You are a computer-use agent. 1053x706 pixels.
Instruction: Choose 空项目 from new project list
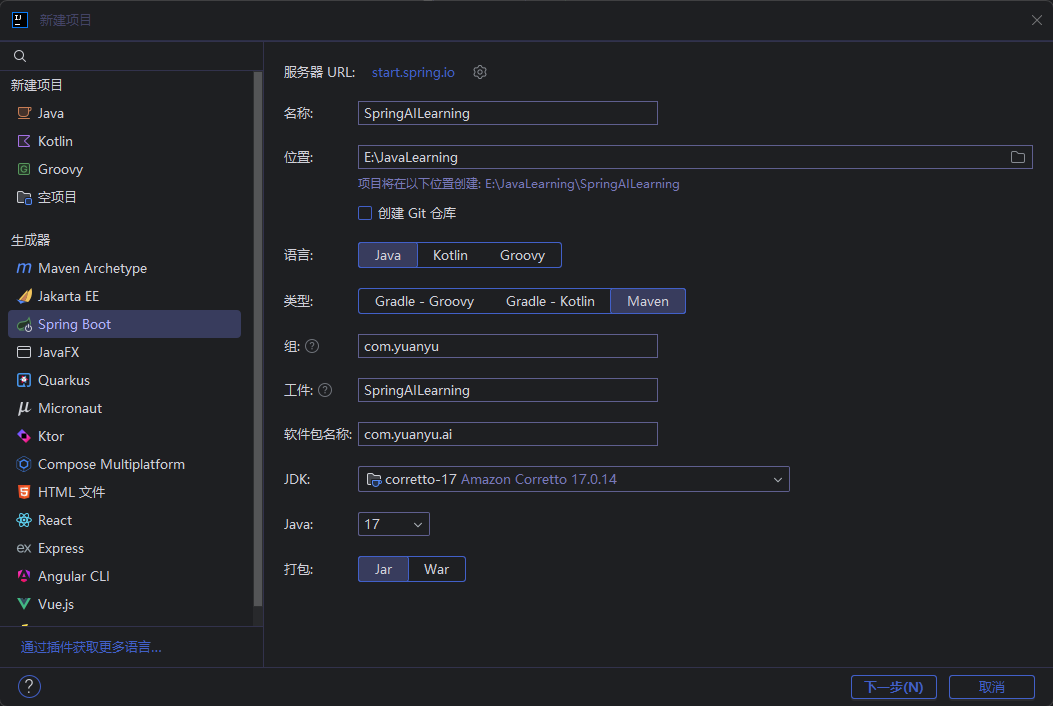(57, 197)
